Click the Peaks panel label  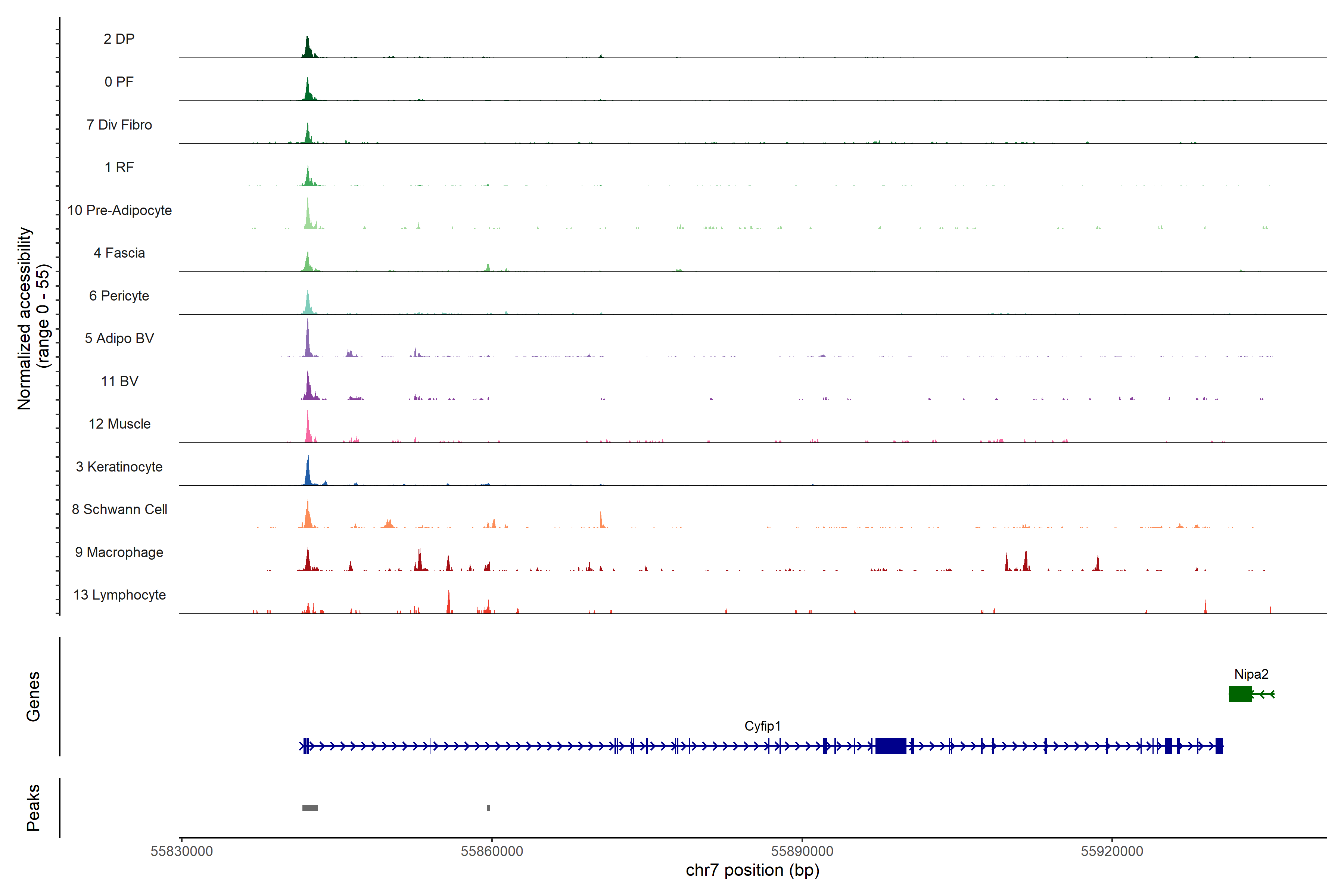pos(33,808)
